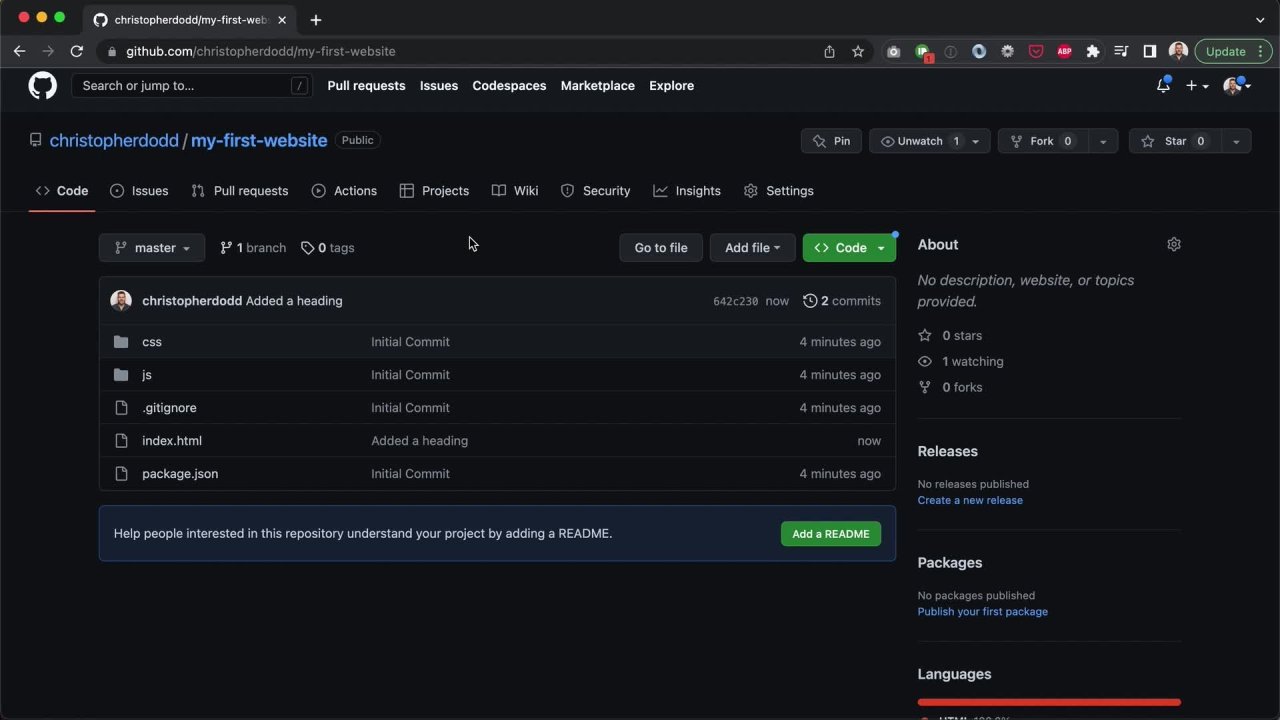
Task: Click the Add a README button
Action: [830, 534]
